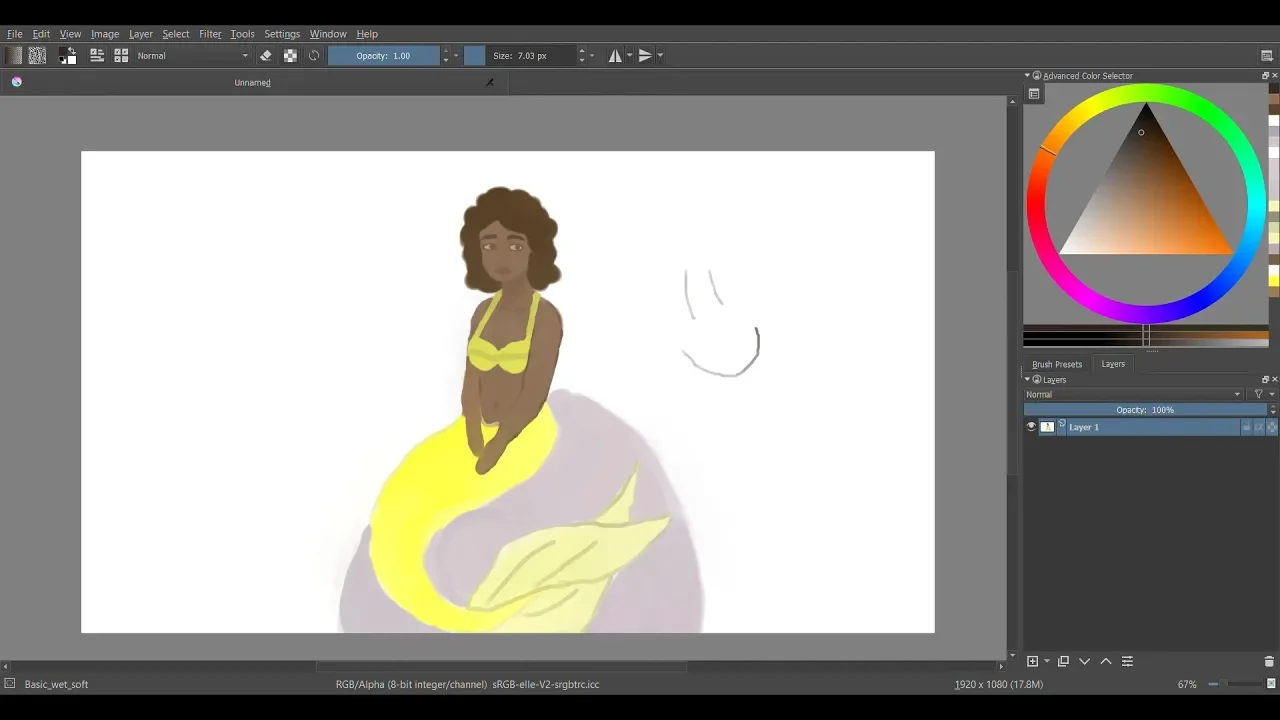1280x720 pixels.
Task: Expand the size slider options arrow
Action: pos(592,56)
